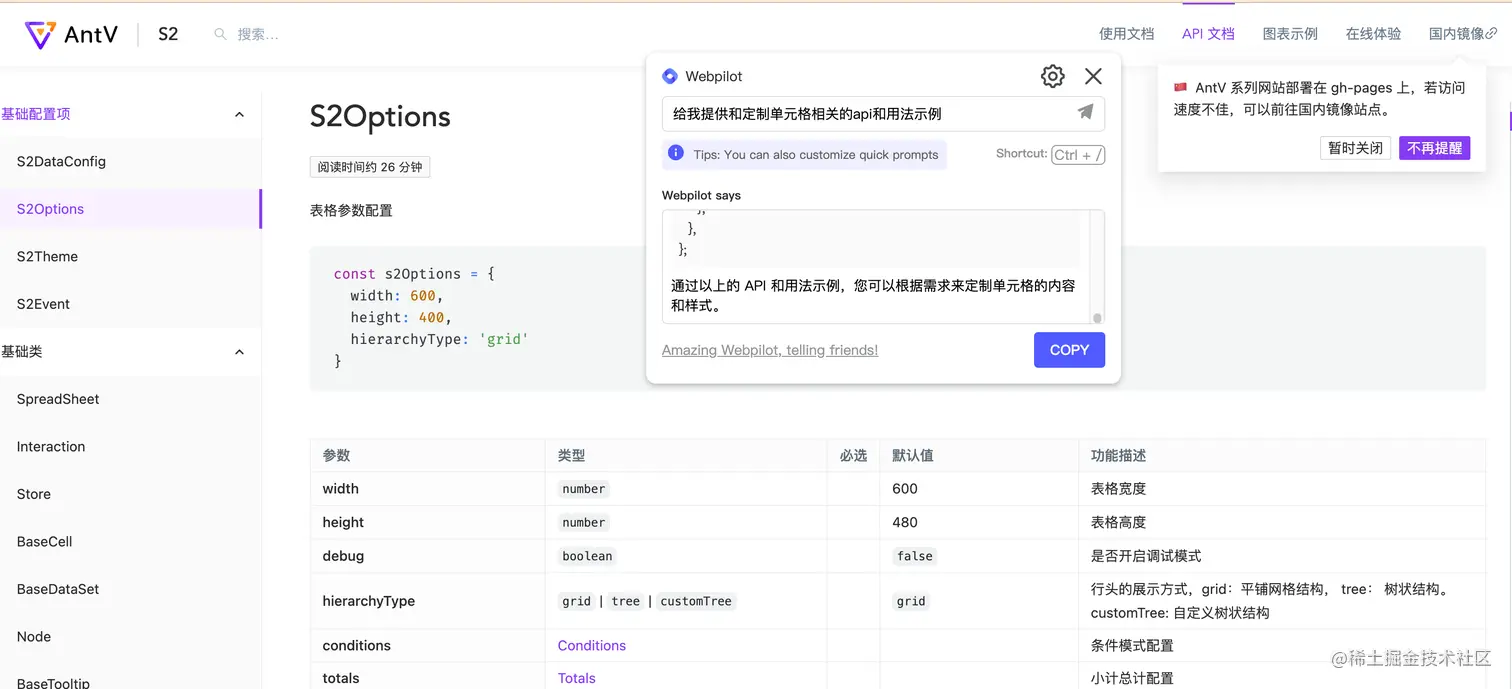Click the width parameter cell
Image resolution: width=1512 pixels, height=689 pixels.
click(x=427, y=489)
